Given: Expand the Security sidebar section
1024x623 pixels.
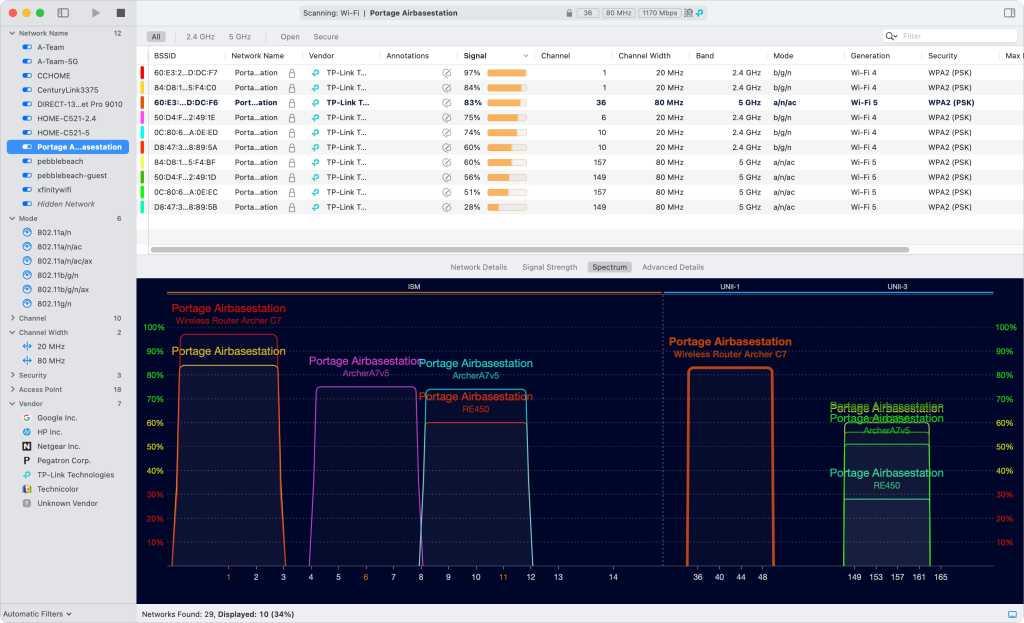Looking at the screenshot, I should tap(12, 375).
